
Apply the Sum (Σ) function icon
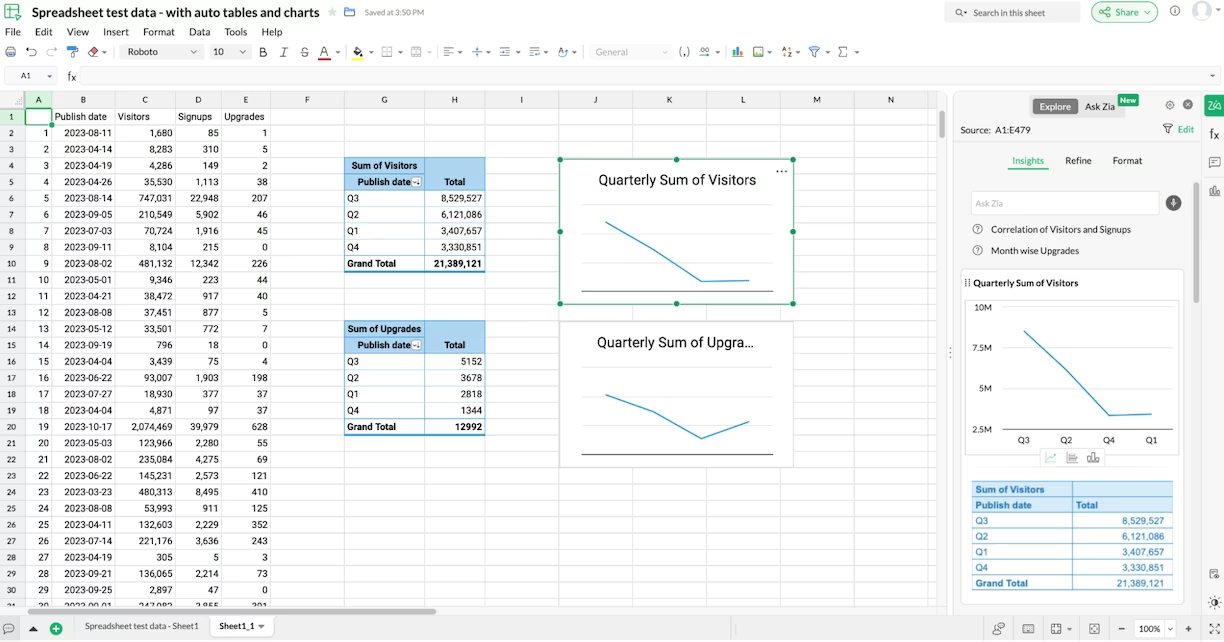coord(841,52)
